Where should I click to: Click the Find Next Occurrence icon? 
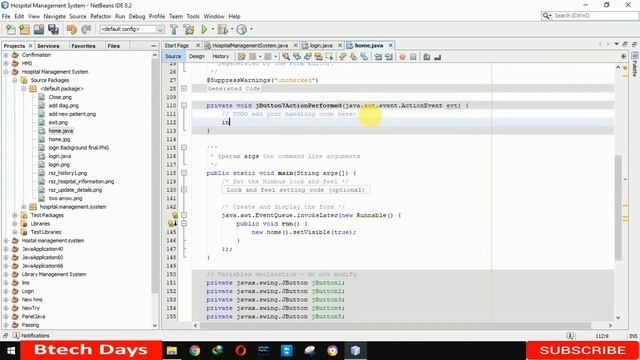[x=308, y=57]
